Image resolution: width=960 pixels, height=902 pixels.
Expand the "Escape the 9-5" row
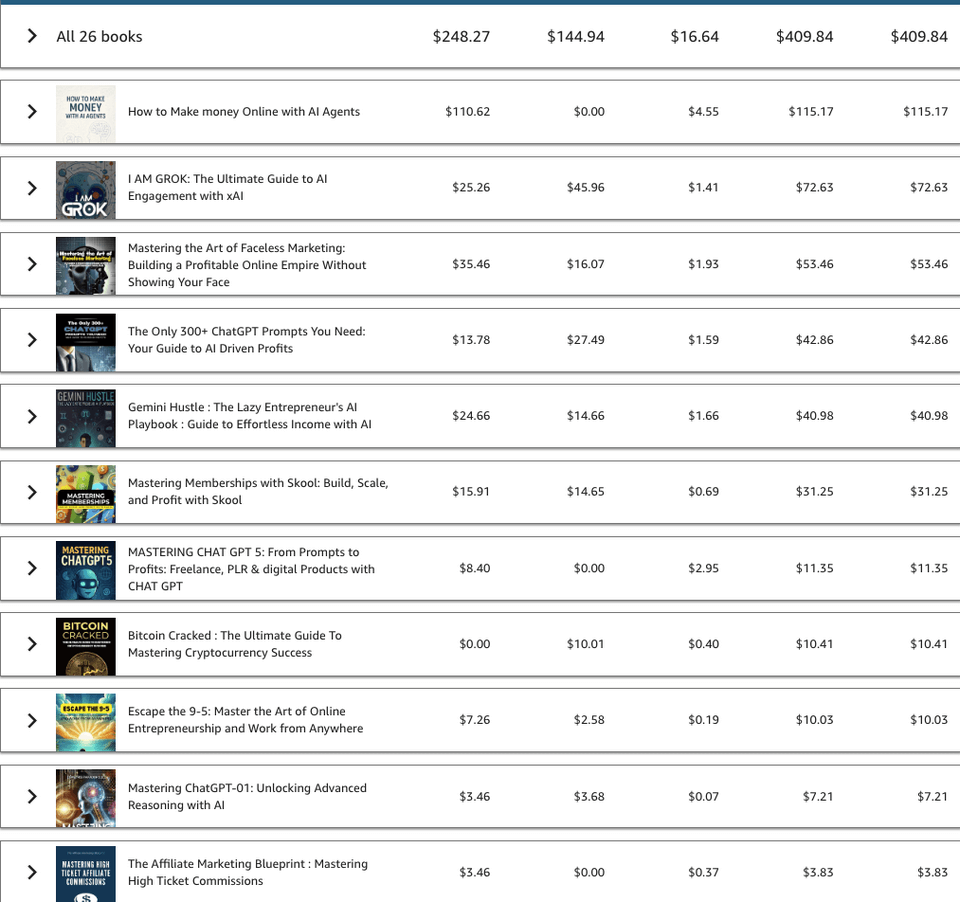[31, 720]
